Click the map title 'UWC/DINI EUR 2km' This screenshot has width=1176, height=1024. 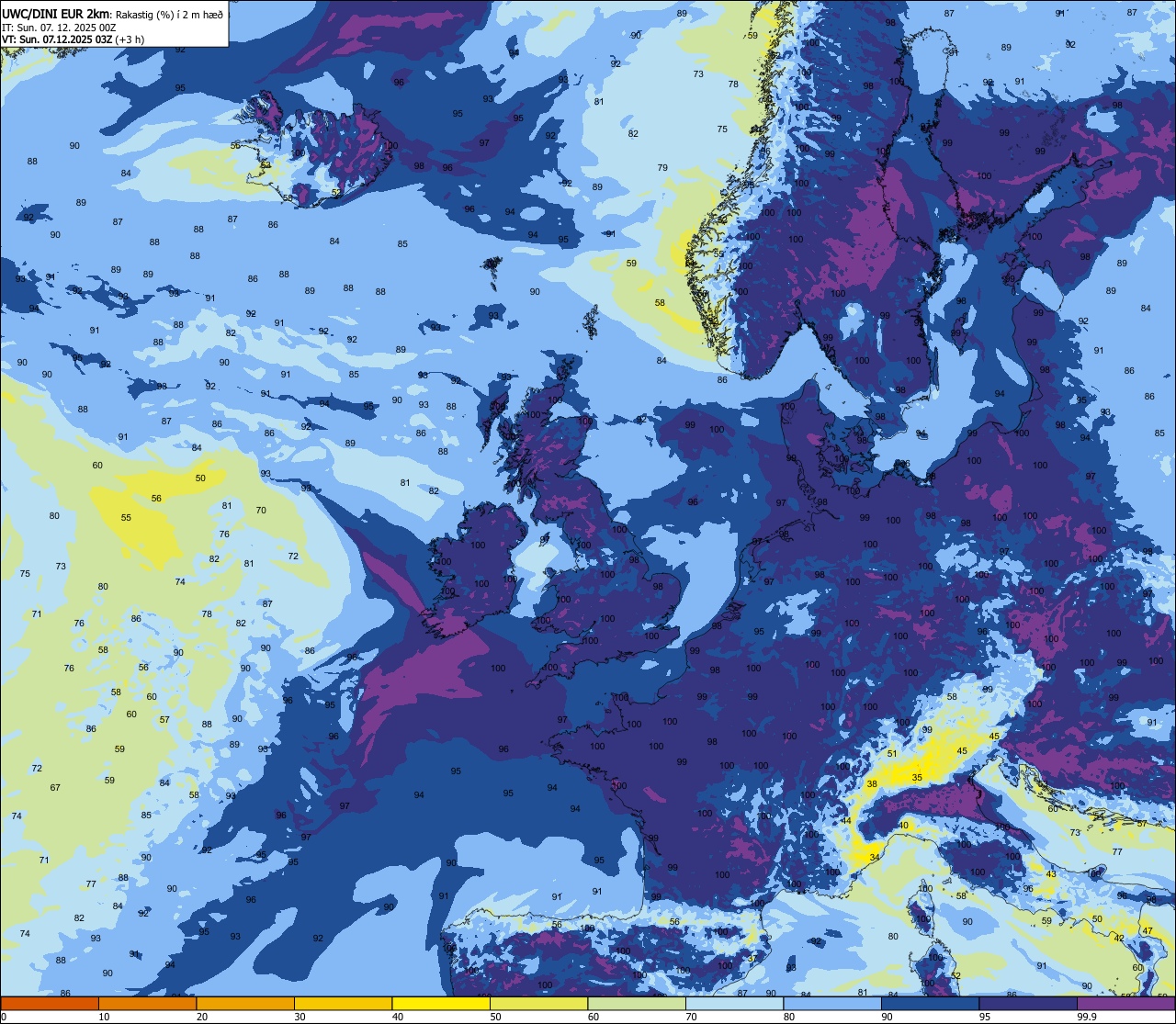pyautogui.click(x=56, y=13)
